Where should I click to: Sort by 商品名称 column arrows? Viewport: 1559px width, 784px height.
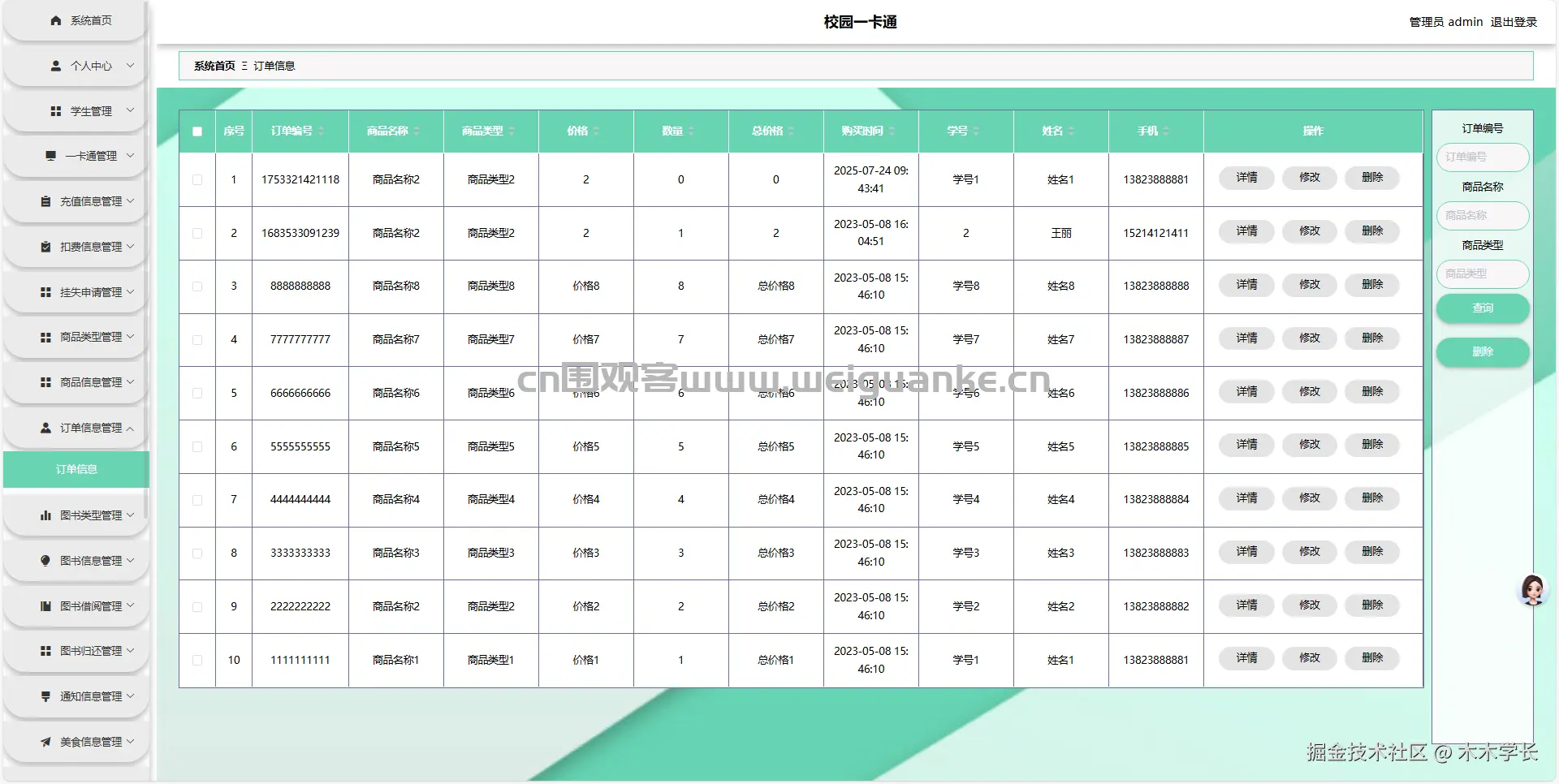click(x=417, y=131)
